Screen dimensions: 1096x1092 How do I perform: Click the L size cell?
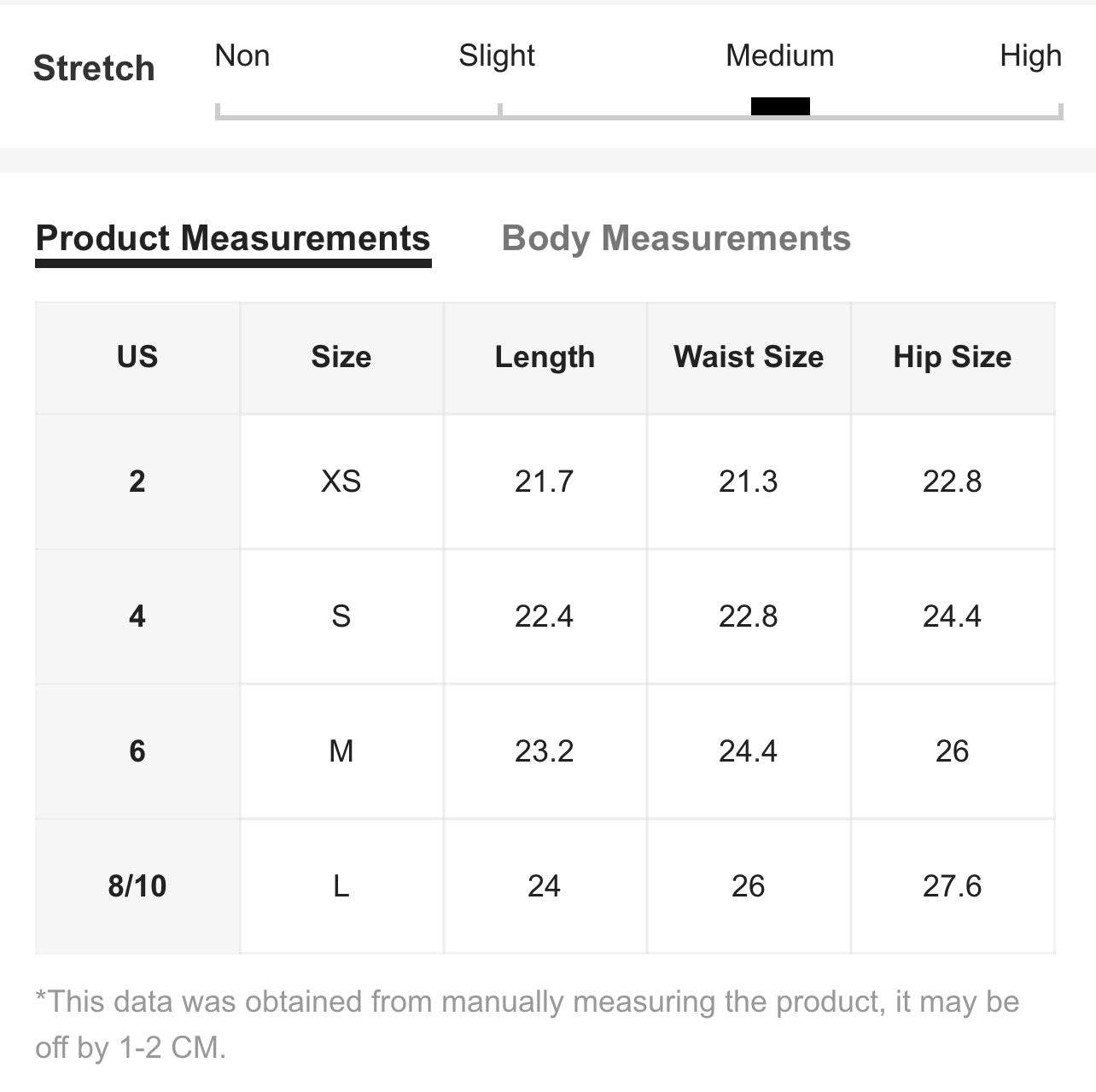click(x=341, y=886)
